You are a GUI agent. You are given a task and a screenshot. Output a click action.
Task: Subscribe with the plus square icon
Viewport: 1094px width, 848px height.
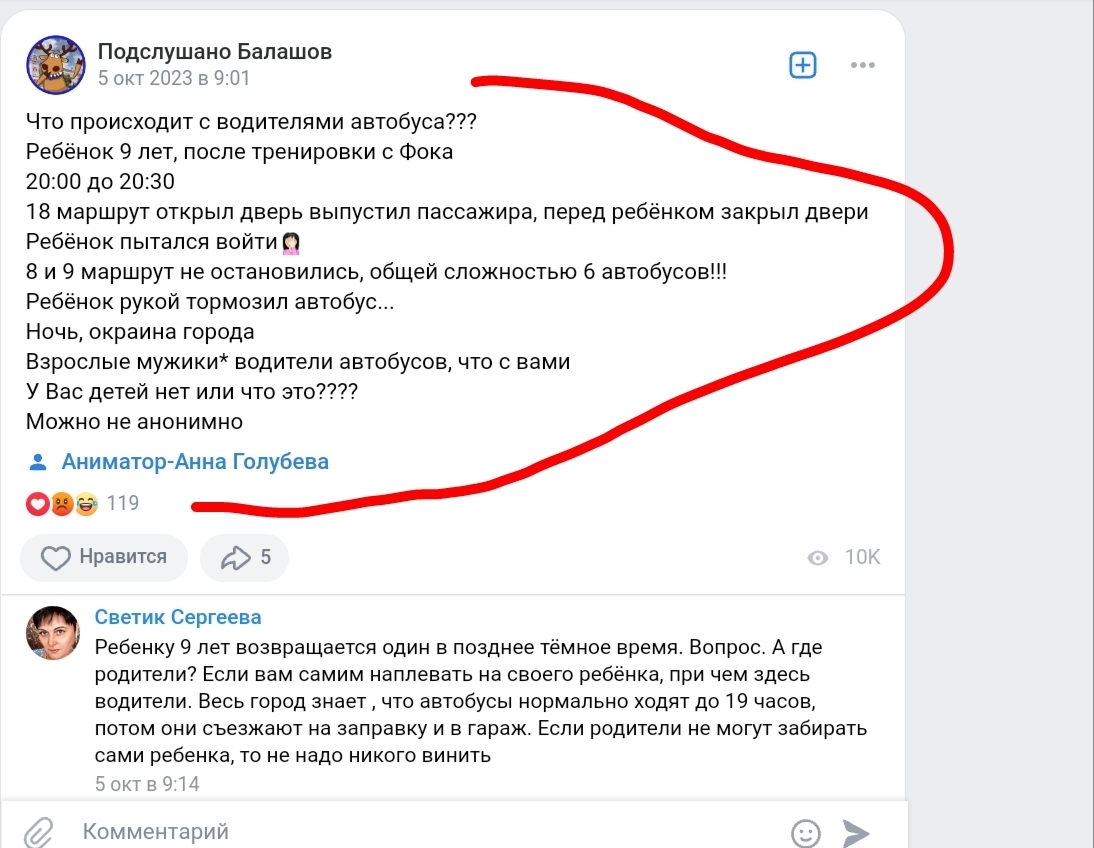(802, 65)
